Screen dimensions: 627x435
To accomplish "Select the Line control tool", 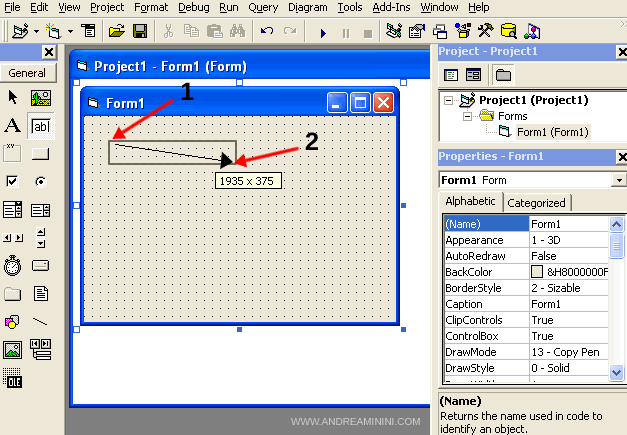I will point(40,321).
